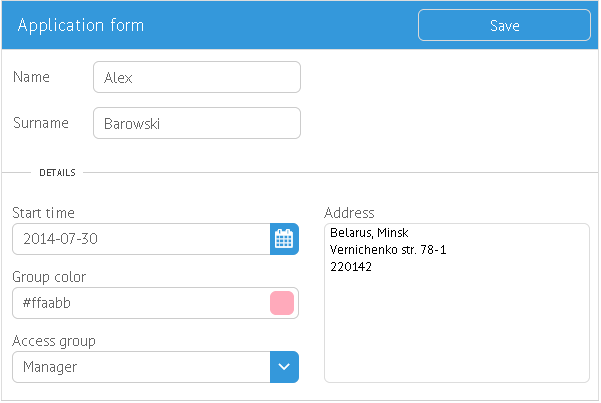The height and width of the screenshot is (403, 601).
Task: Expand the Access group dropdown arrow
Action: tap(284, 367)
